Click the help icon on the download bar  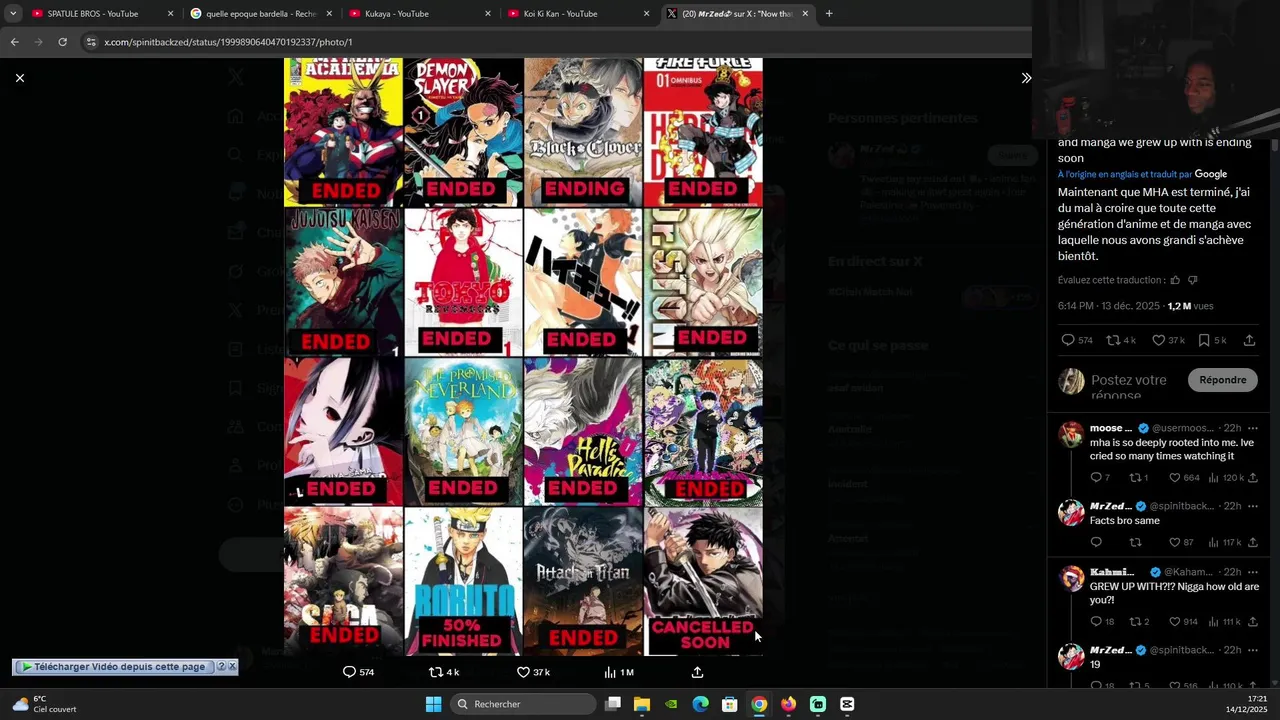point(221,667)
